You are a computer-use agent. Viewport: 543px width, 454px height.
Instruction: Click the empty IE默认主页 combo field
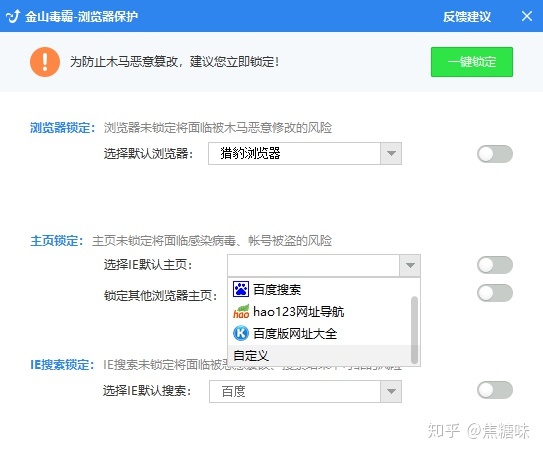coord(313,265)
